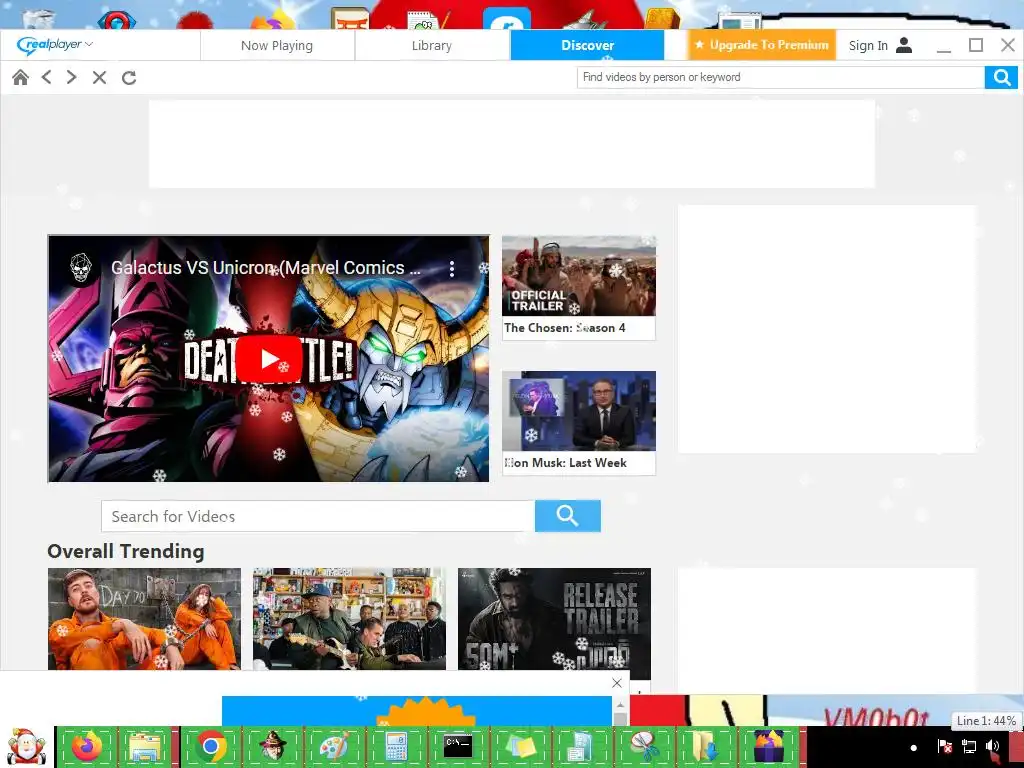The image size is (1024, 768).
Task: Open the documents panel icon in taskbar
Action: (580, 746)
